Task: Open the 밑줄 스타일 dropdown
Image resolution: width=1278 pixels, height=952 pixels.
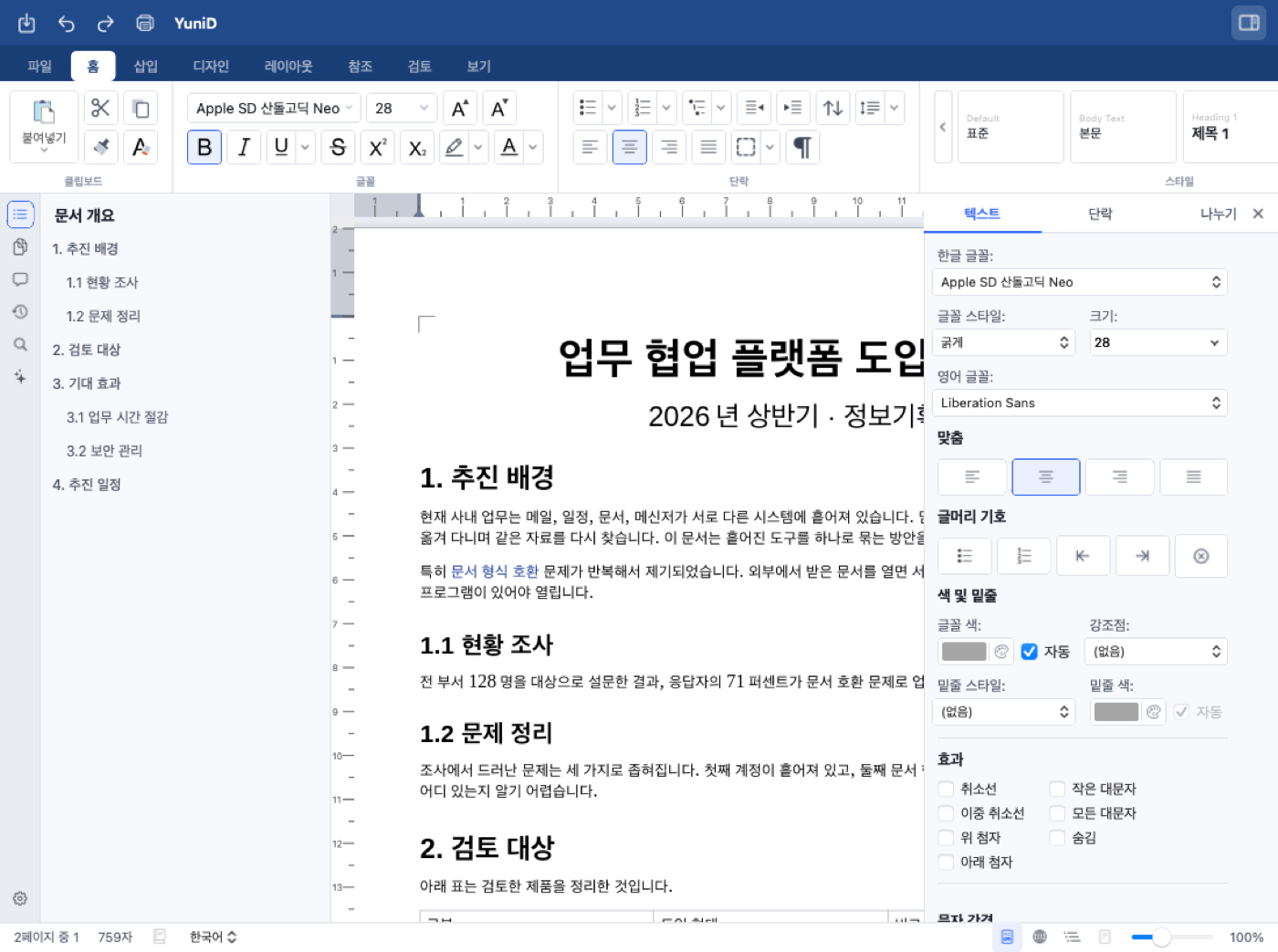Action: click(1004, 712)
